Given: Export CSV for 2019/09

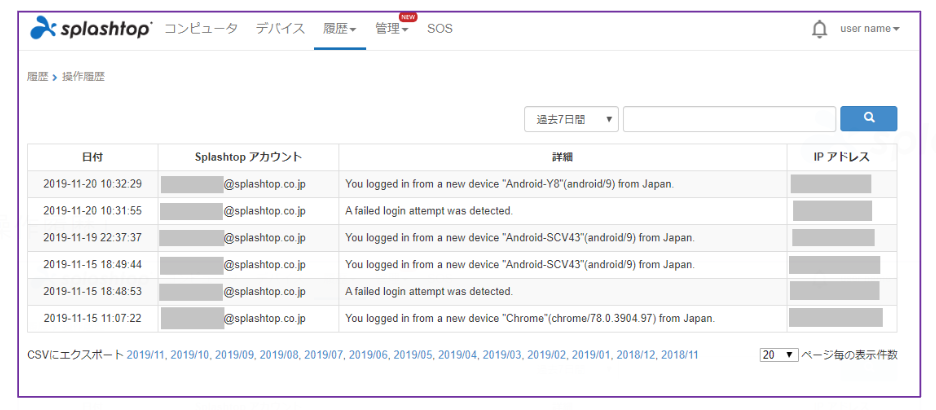Looking at the screenshot, I should pyautogui.click(x=236, y=354).
